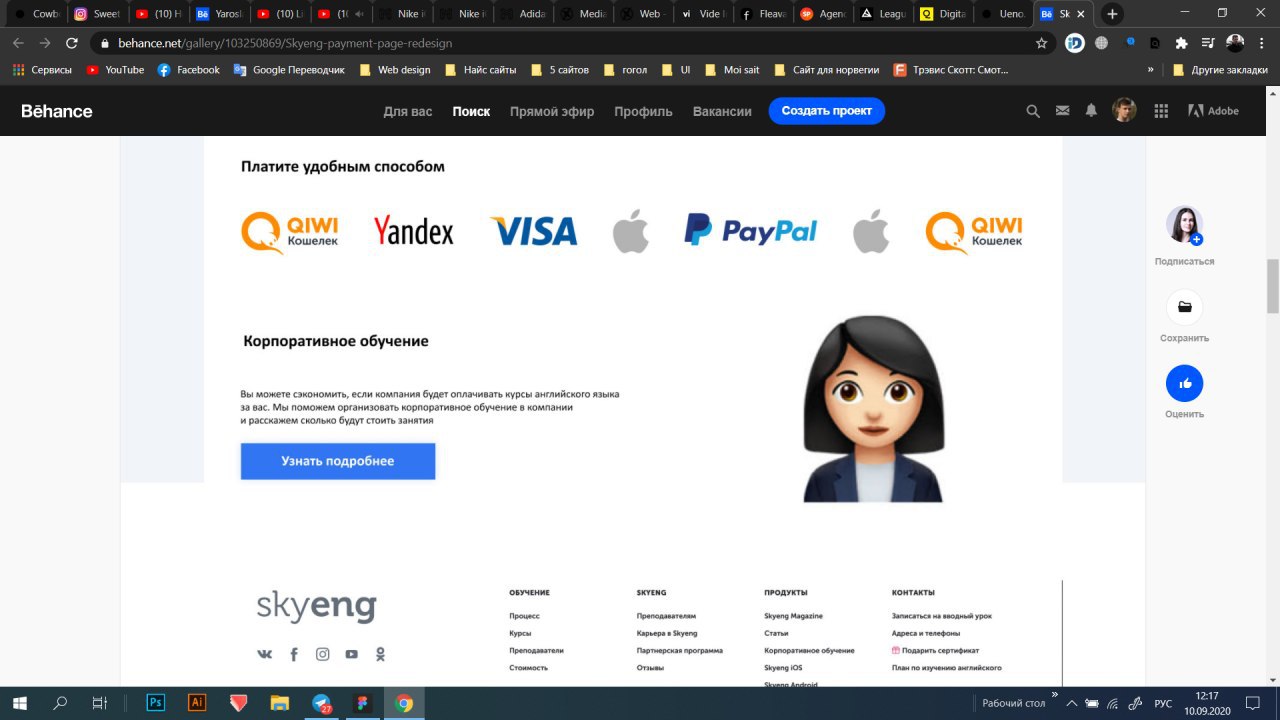The image size is (1280, 720).
Task: Follow the project author avatar
Action: [x=1185, y=226]
